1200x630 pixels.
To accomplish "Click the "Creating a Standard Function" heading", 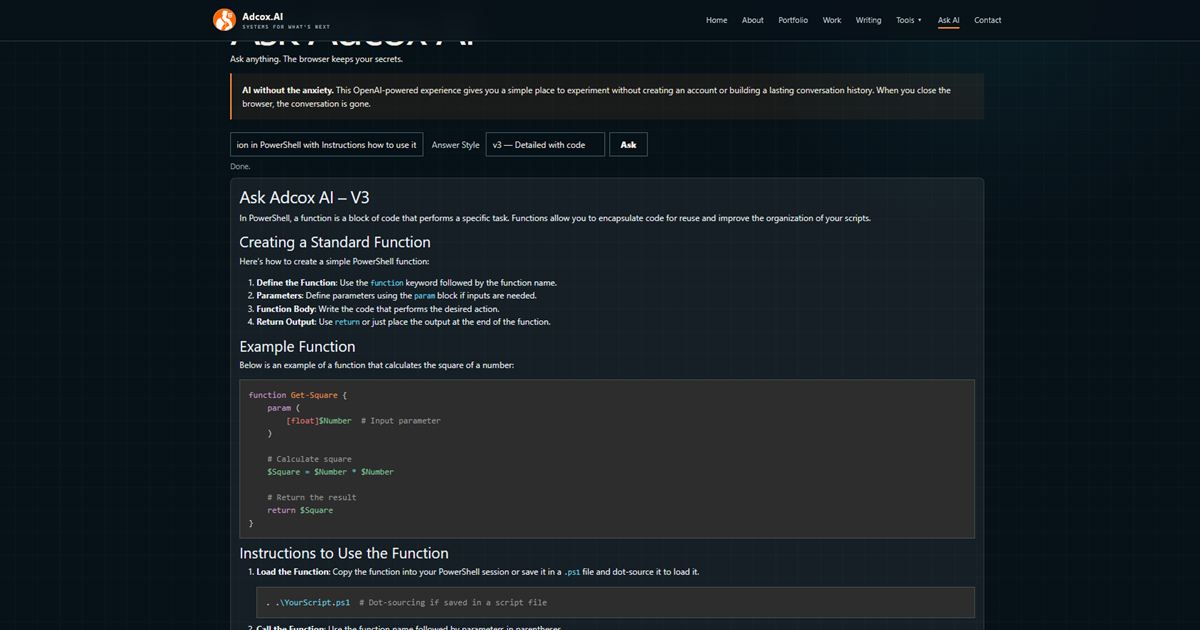I will tap(335, 242).
